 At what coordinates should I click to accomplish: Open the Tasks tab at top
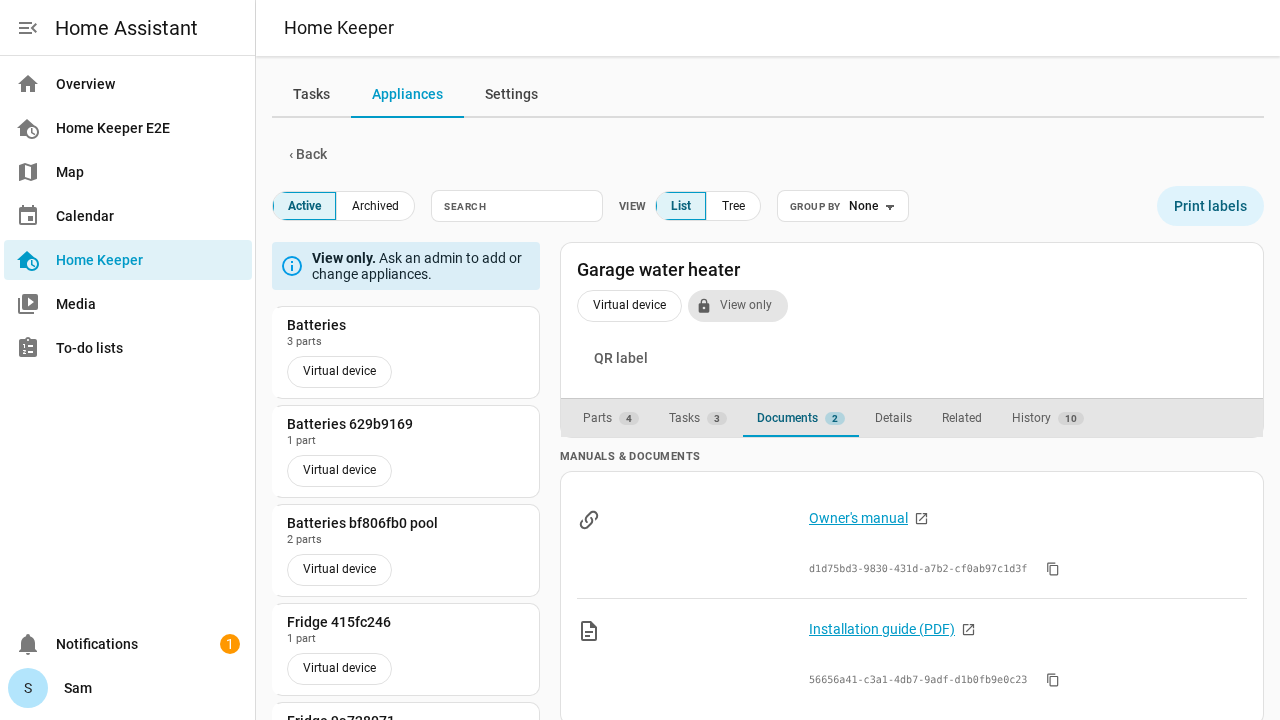click(x=311, y=94)
